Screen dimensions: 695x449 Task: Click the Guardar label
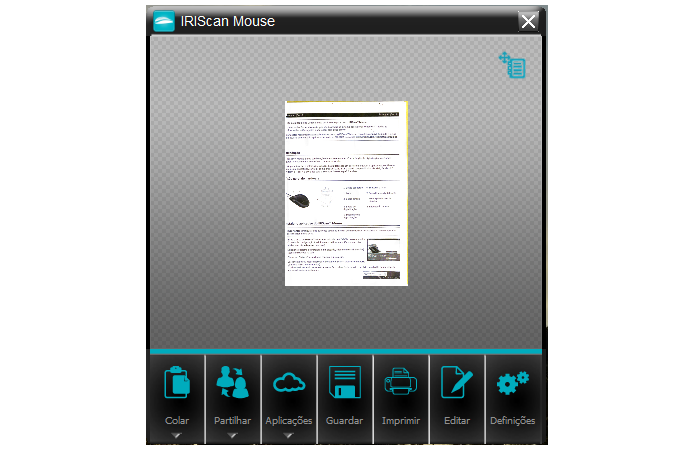click(x=344, y=421)
